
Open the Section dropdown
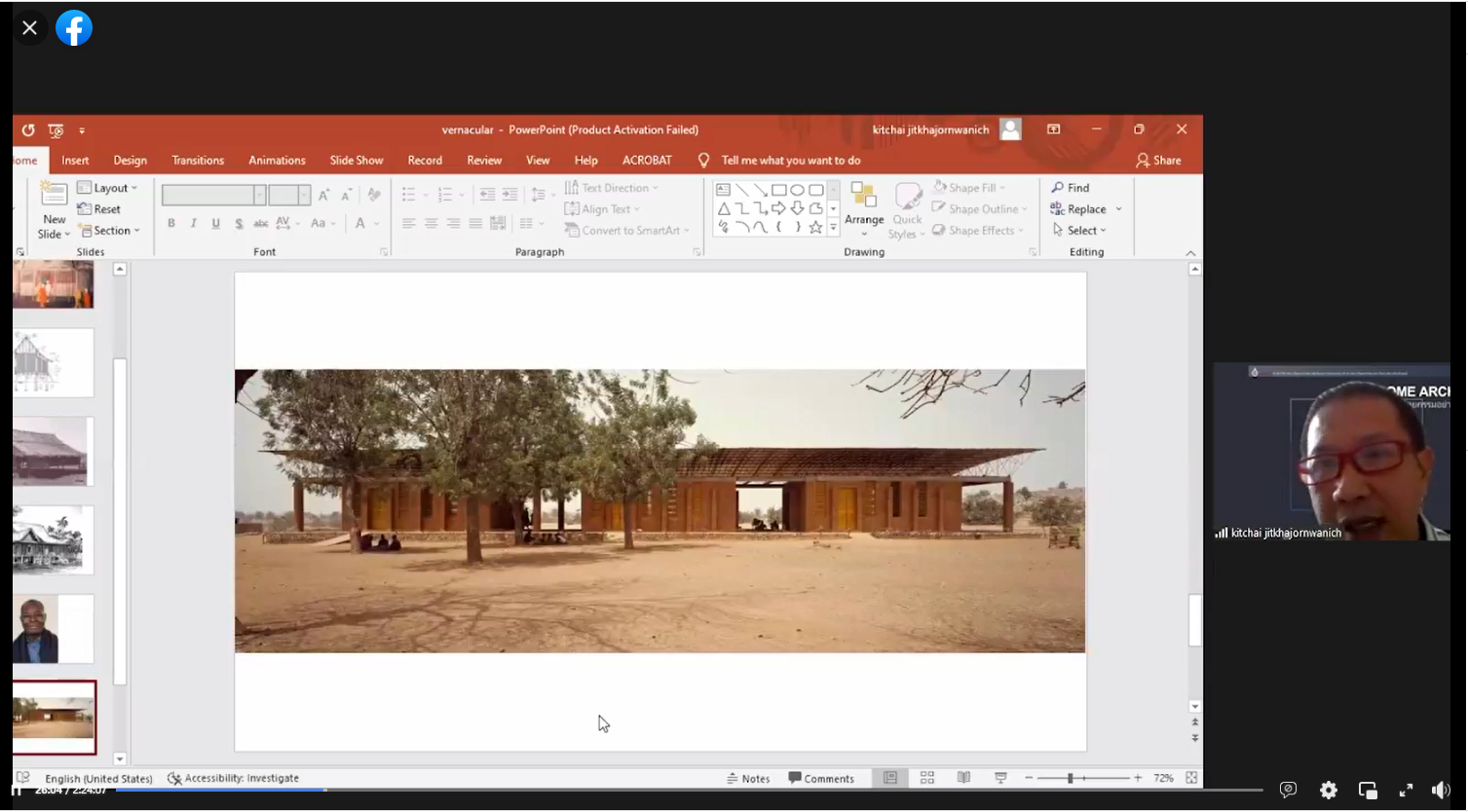[111, 231]
